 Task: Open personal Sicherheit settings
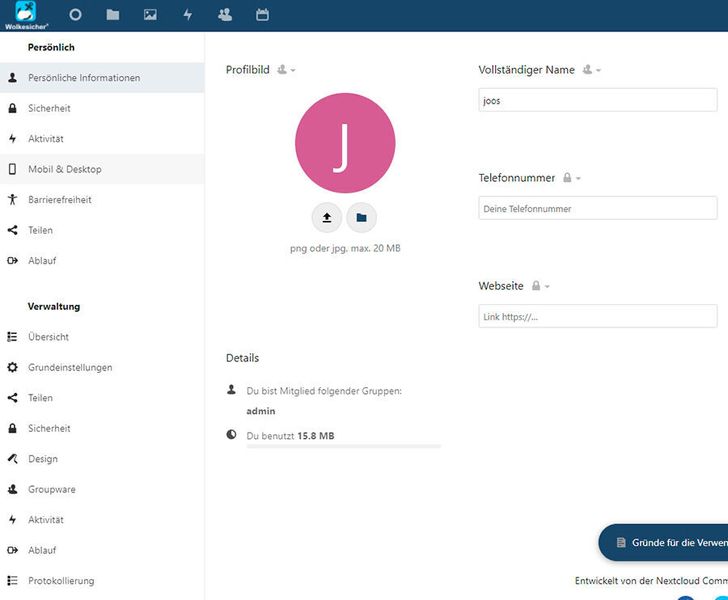click(x=102, y=108)
